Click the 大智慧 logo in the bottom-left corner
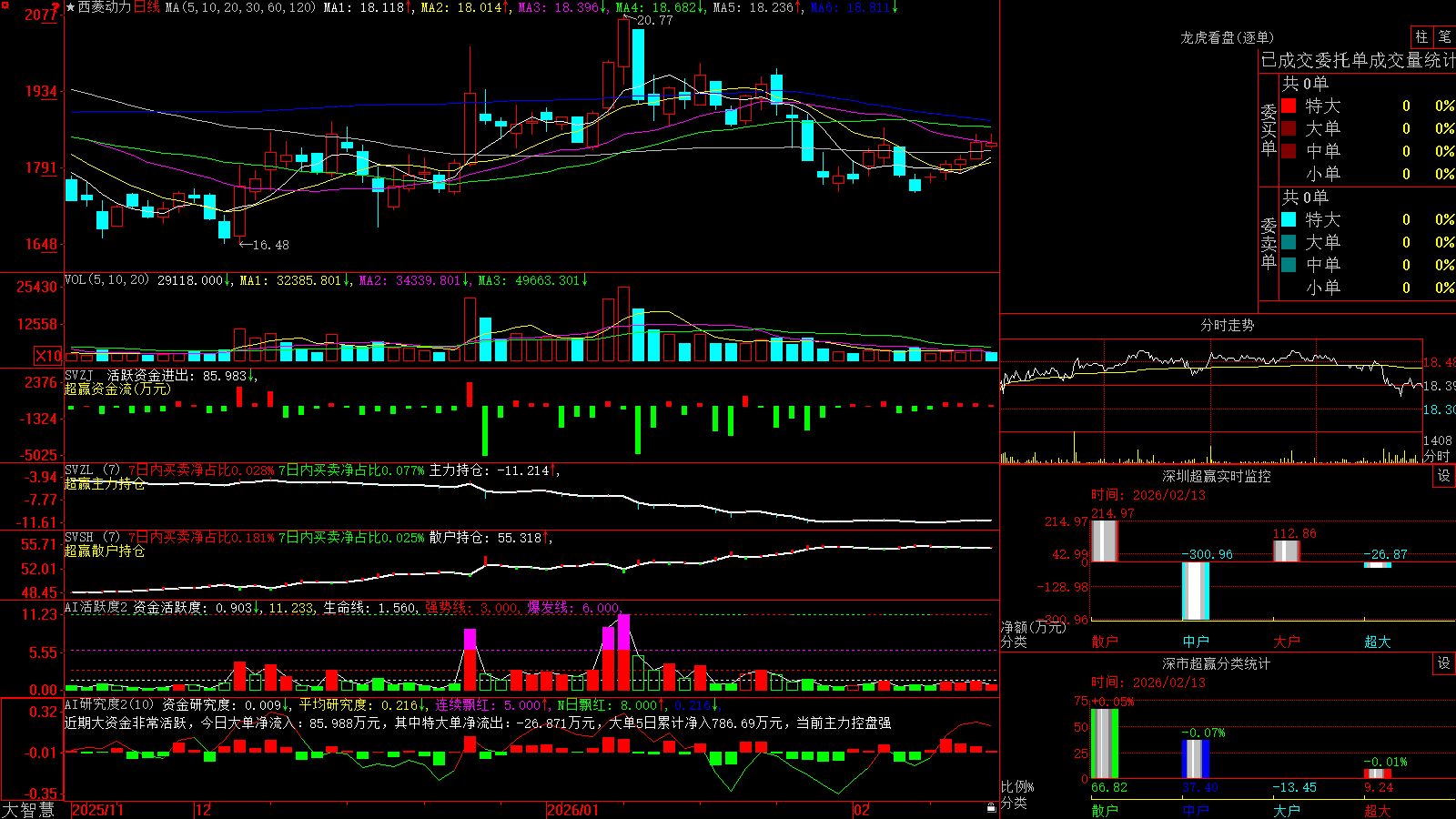This screenshot has height=819, width=1456. click(28, 810)
